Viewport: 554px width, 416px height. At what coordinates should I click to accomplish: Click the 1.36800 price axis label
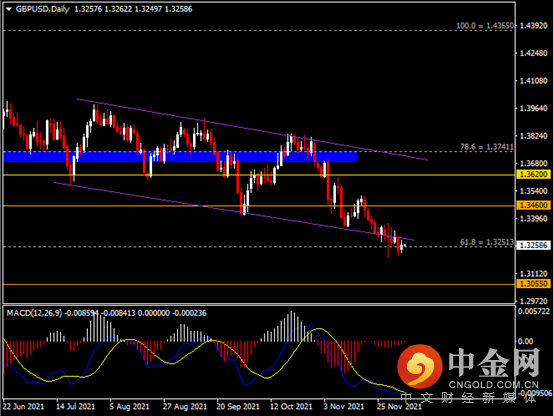pyautogui.click(x=534, y=163)
